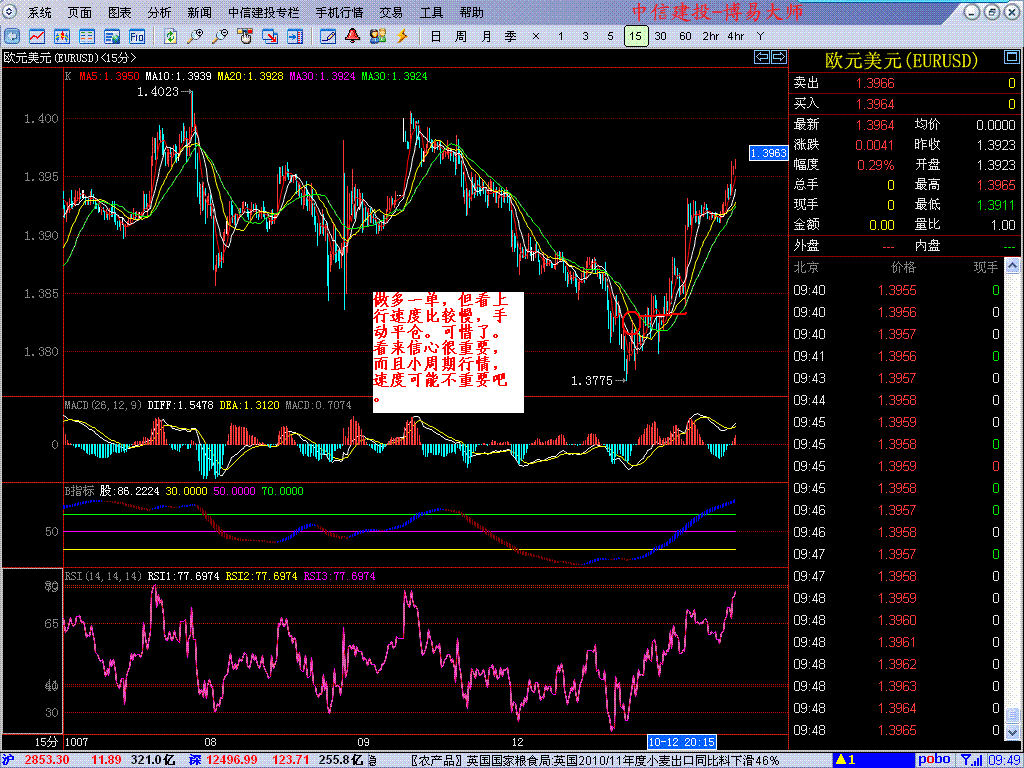The image size is (1024, 768).
Task: Open the 交易 menu
Action: click(391, 12)
